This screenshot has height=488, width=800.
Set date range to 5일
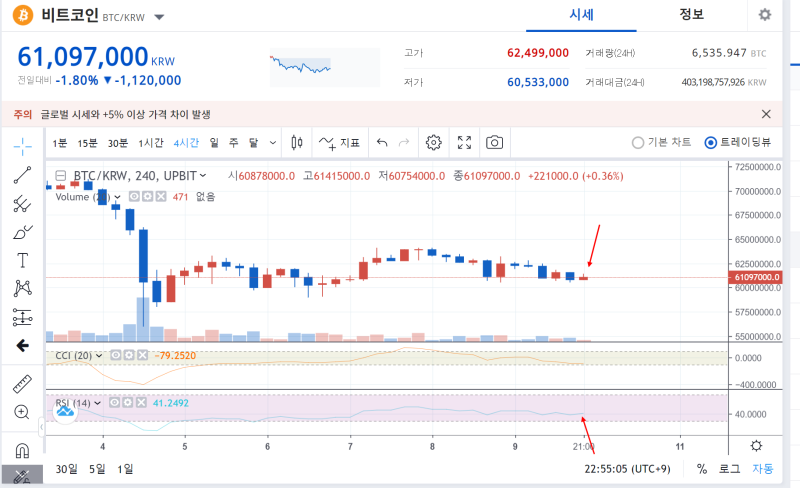pos(97,469)
